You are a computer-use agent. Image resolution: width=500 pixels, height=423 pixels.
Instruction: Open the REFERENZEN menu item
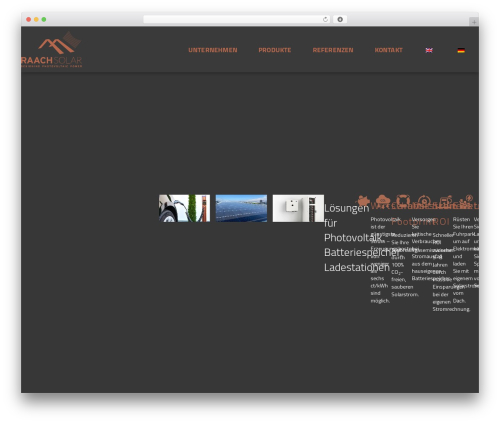point(333,50)
